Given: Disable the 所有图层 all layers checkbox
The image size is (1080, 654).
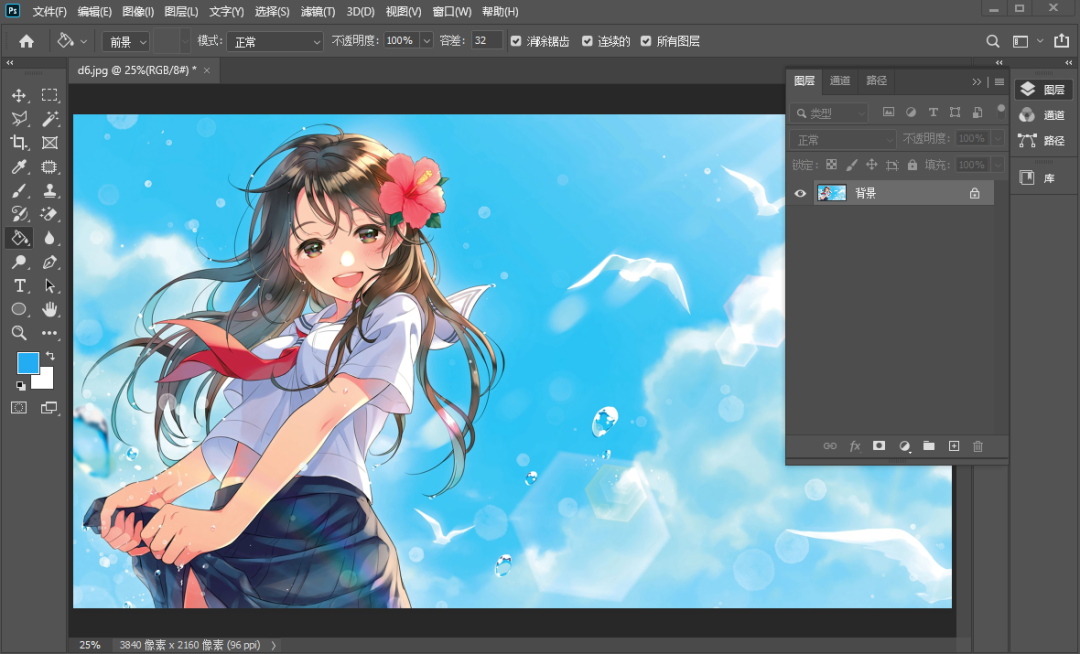Looking at the screenshot, I should (x=646, y=41).
